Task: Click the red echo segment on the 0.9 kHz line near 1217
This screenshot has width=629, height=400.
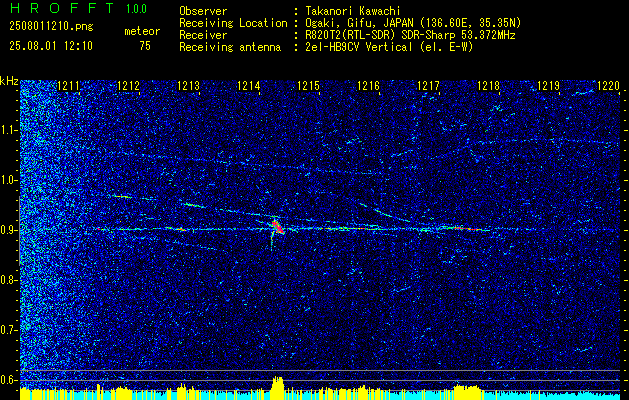Action: 467,229
